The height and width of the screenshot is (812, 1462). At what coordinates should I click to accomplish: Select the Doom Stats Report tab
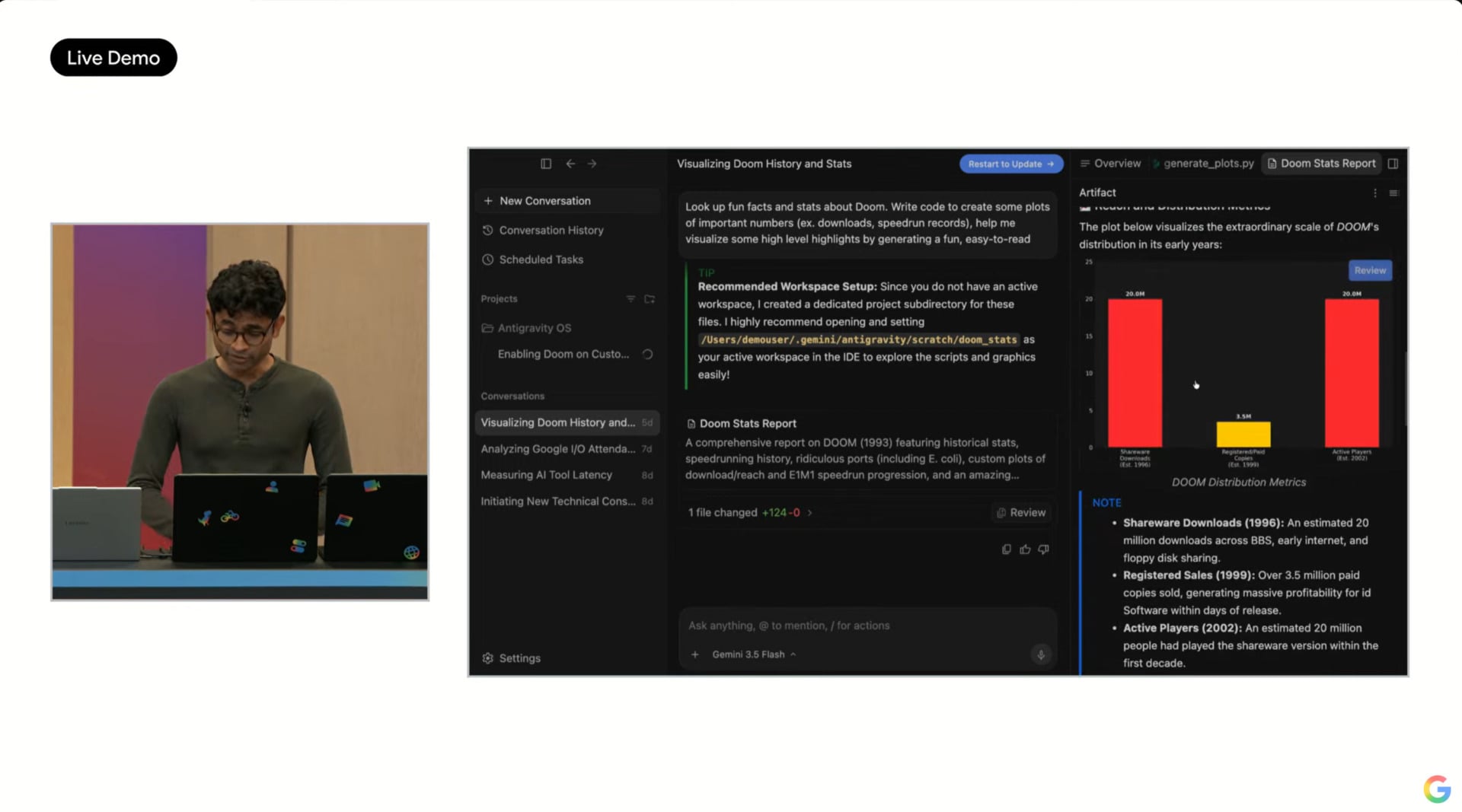point(1321,164)
